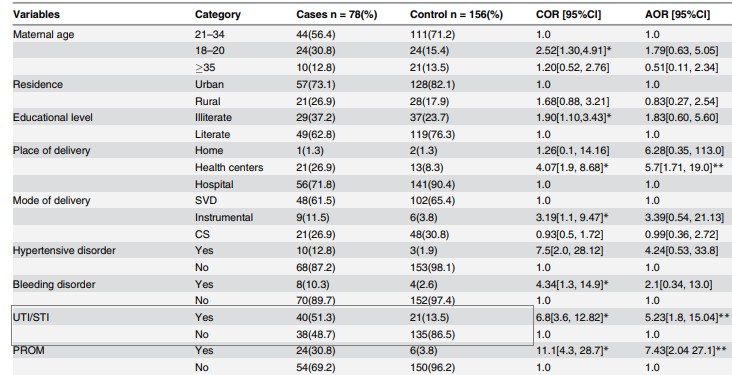Click the UTI/STI variable label
This screenshot has width=732, height=375.
pos(29,318)
